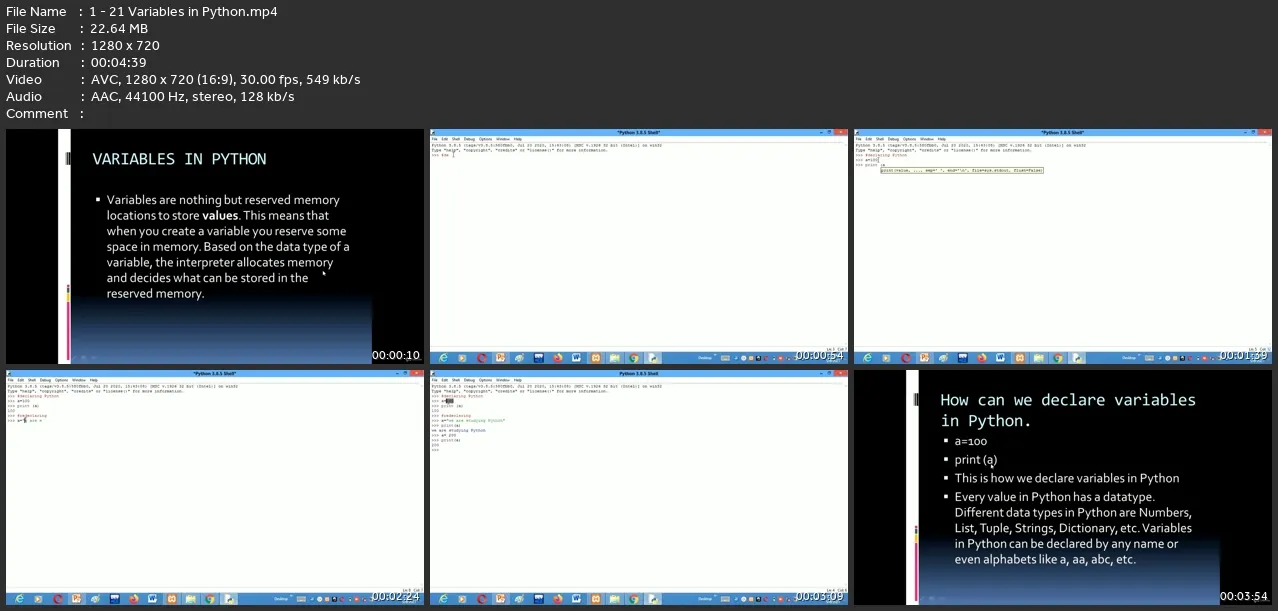Click the Video 'AVC, 1280 x 720' info line
The width and height of the screenshot is (1278, 611).
point(225,80)
